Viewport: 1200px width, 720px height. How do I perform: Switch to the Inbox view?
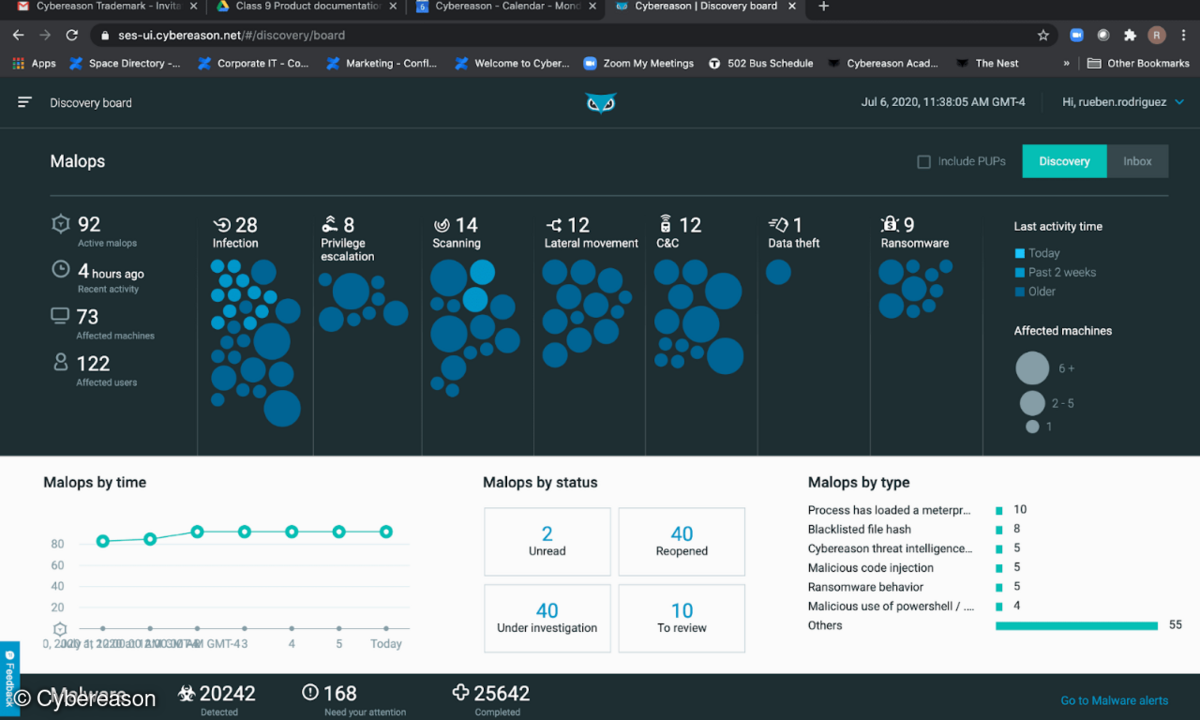1137,161
